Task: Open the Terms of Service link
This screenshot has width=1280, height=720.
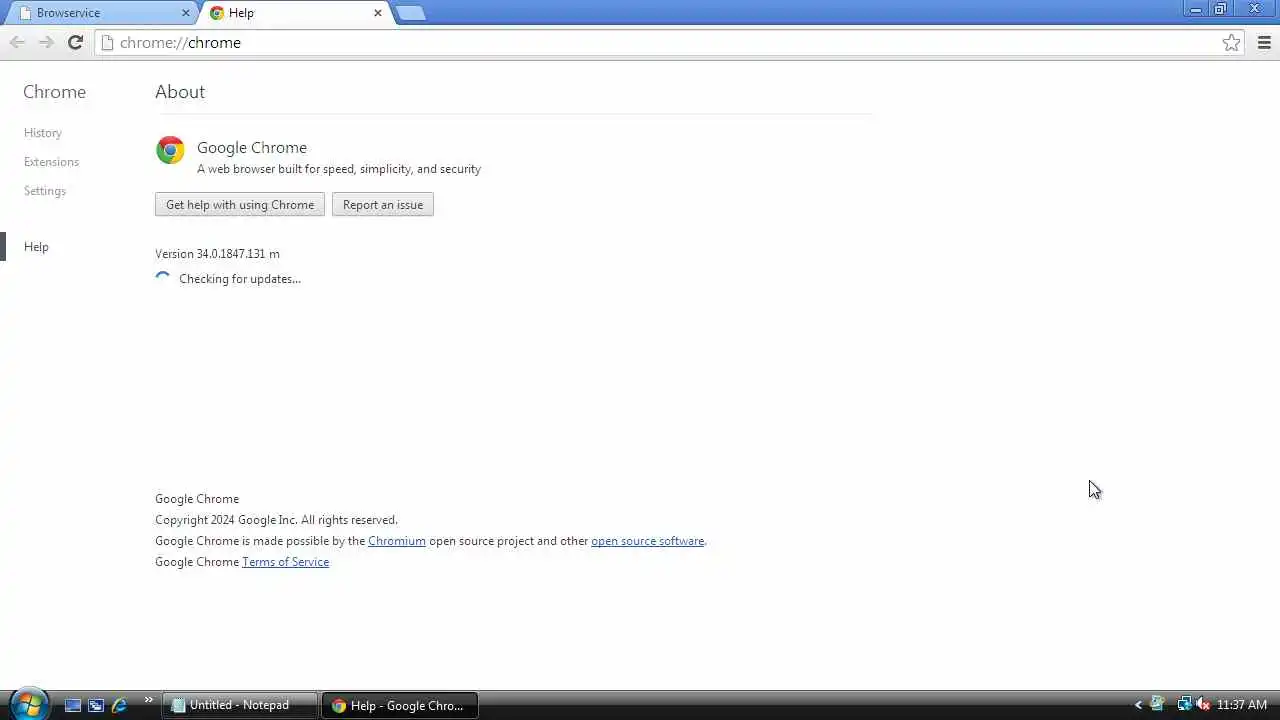Action: tap(285, 561)
